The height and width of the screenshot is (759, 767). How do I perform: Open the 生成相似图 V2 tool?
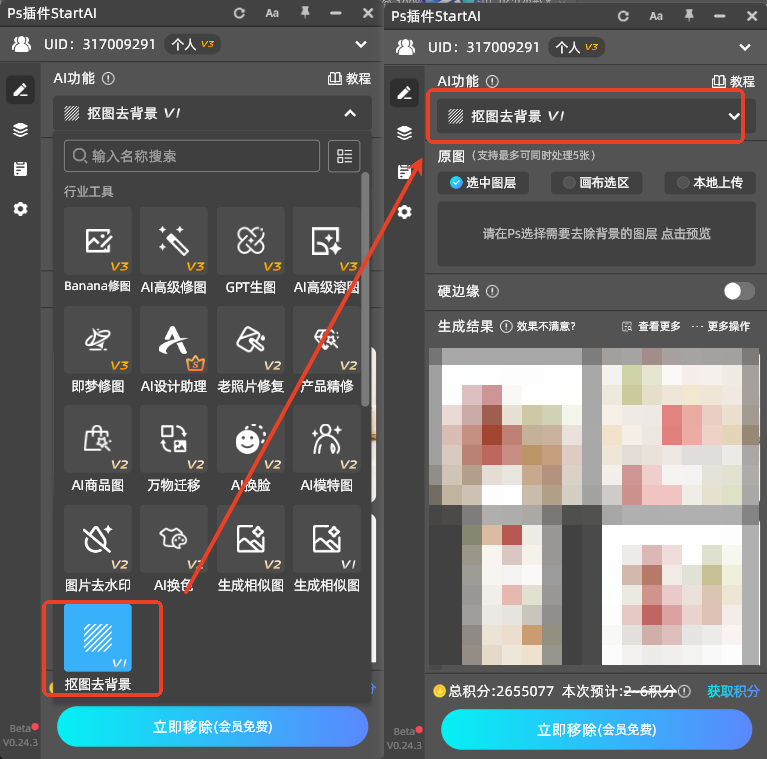pyautogui.click(x=250, y=549)
